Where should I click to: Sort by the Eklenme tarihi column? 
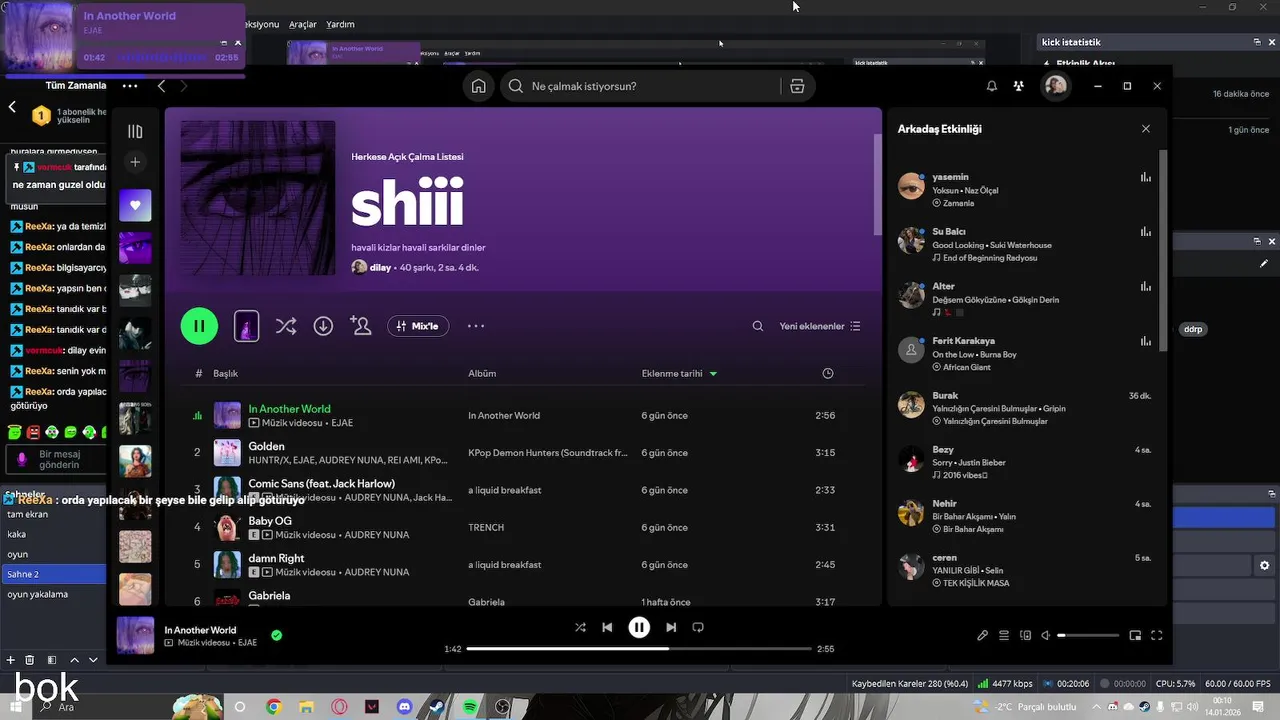point(679,373)
